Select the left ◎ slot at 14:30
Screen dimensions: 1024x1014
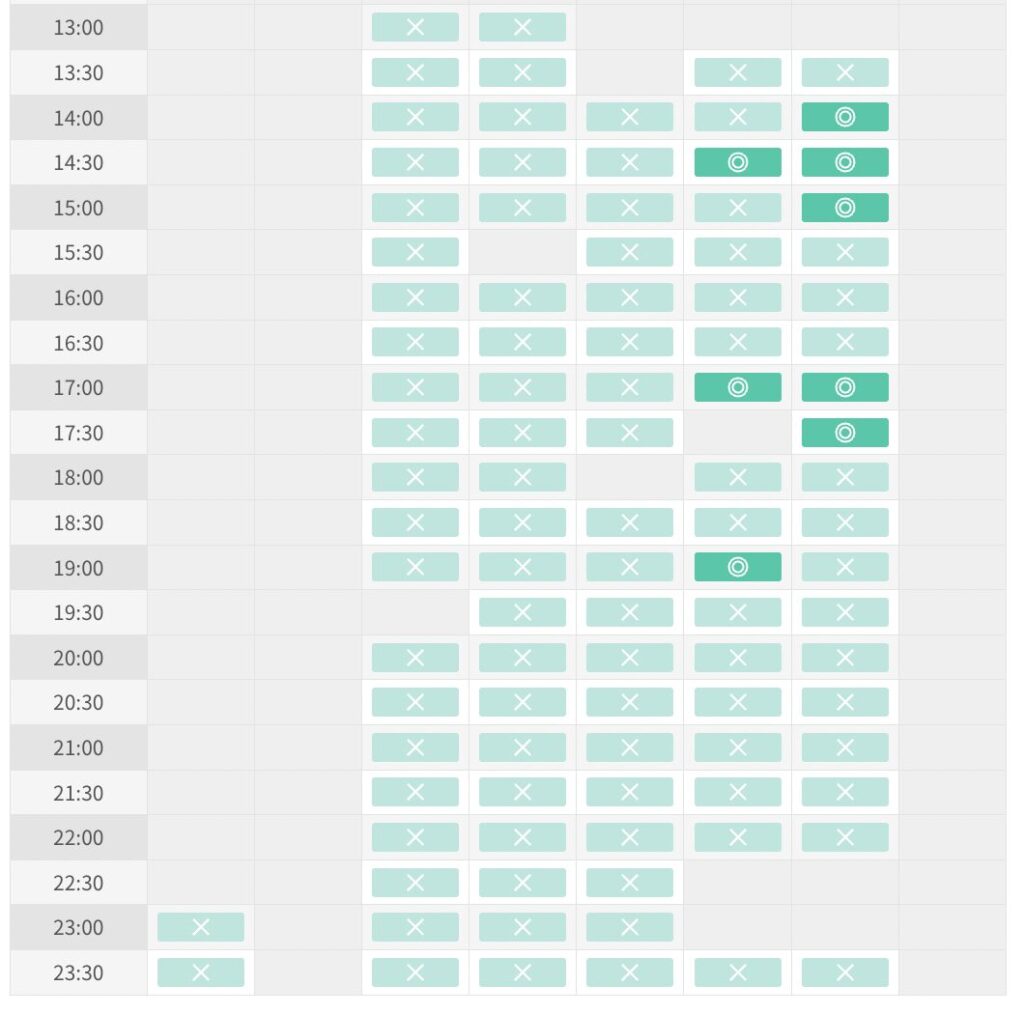[x=737, y=163]
